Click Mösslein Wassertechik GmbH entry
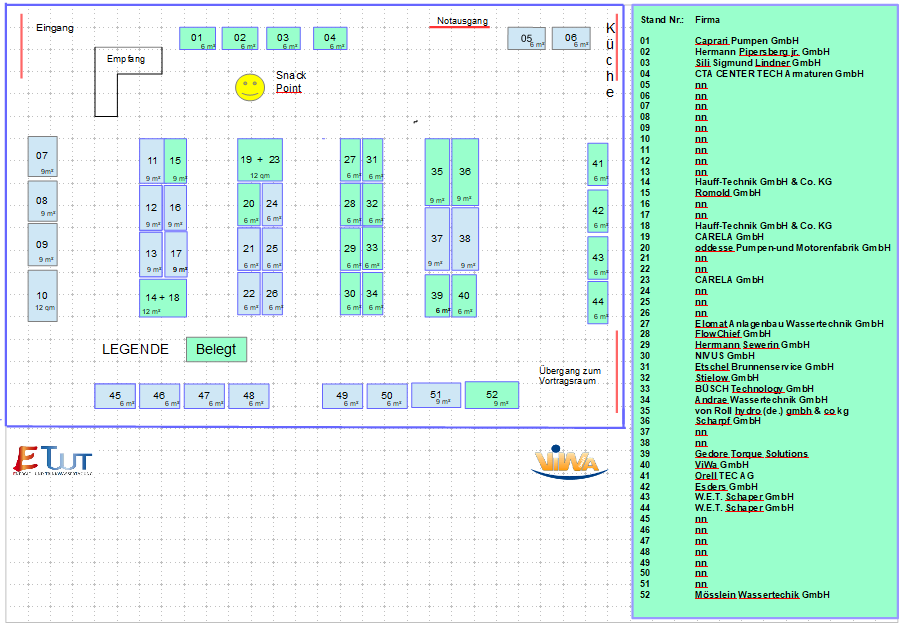Image resolution: width=905 pixels, height=630 pixels. (x=762, y=595)
